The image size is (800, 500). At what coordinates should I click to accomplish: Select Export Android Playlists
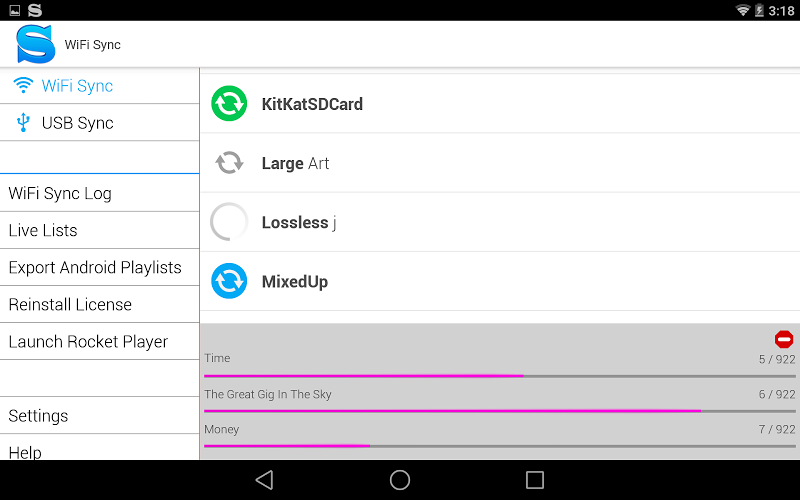(x=95, y=267)
